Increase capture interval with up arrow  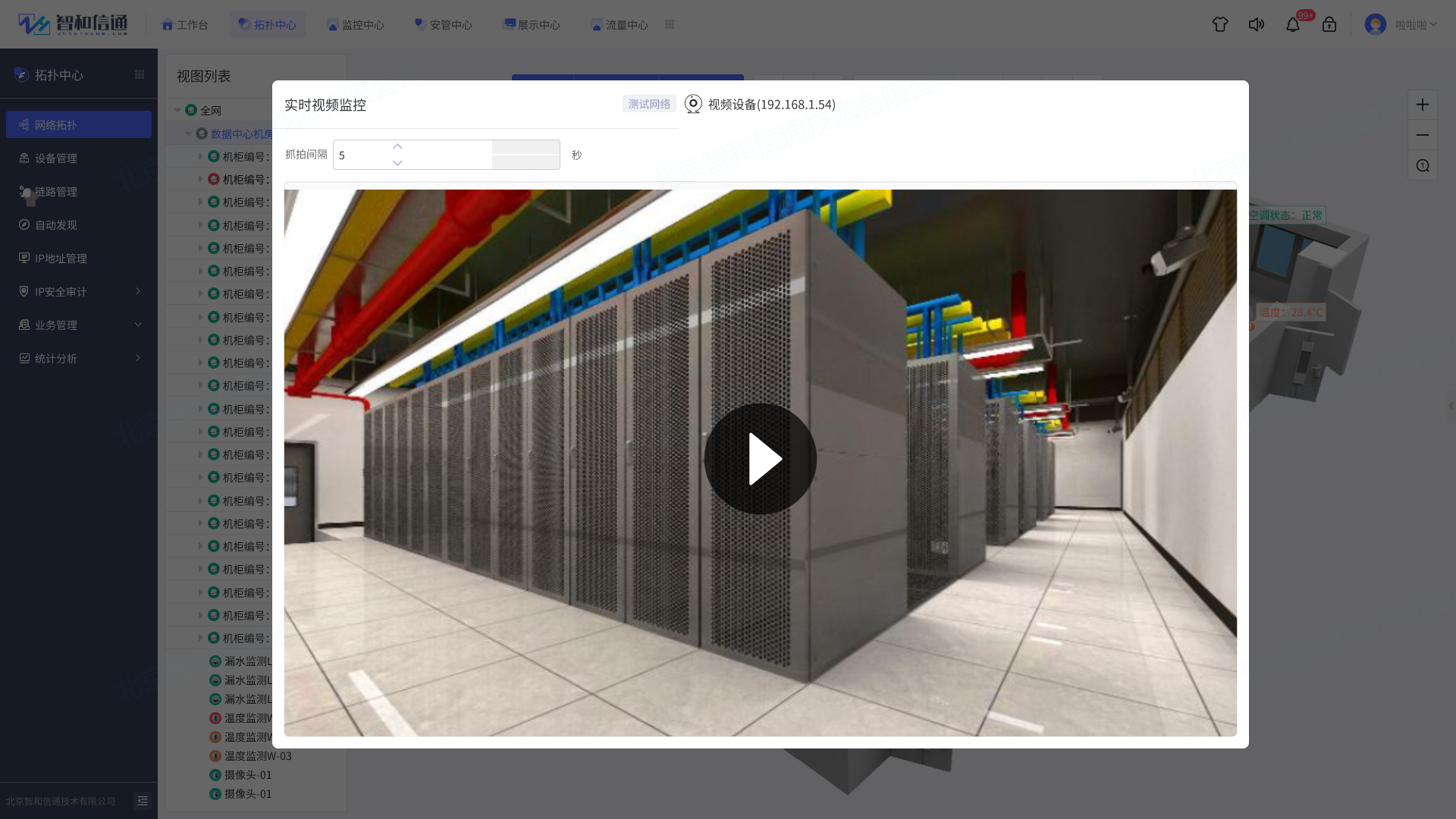(x=397, y=146)
